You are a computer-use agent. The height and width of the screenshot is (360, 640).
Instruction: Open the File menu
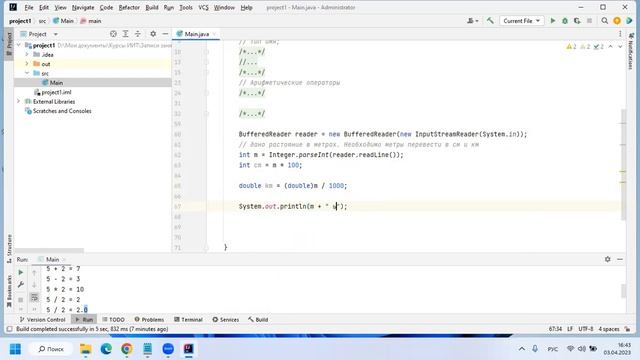[x=29, y=7]
